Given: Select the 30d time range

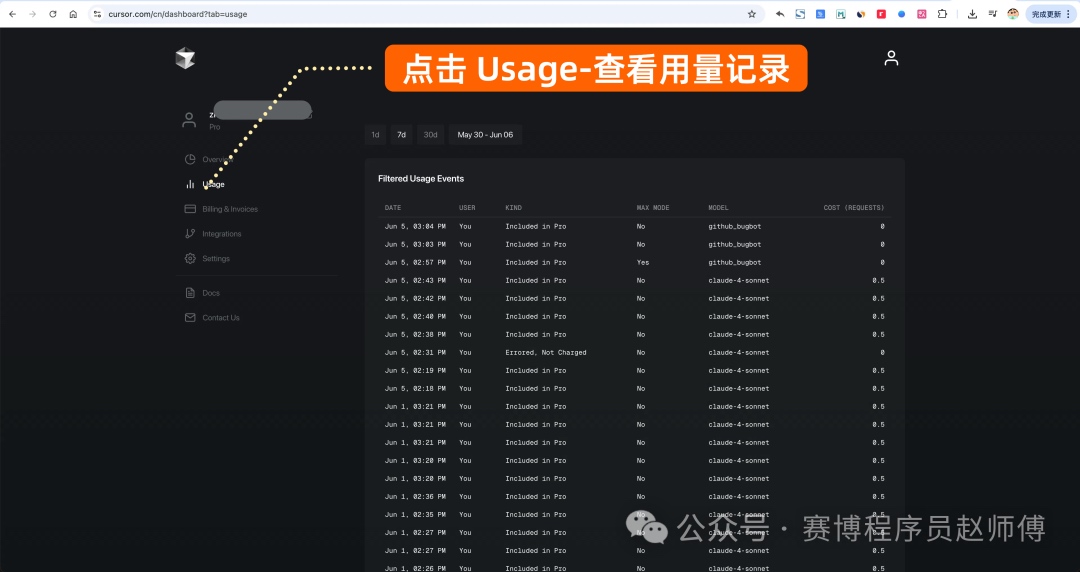Looking at the screenshot, I should click(430, 135).
